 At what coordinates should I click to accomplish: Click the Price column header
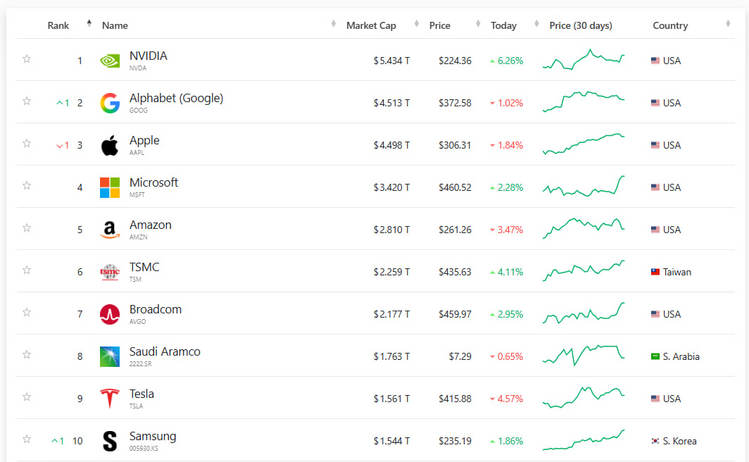click(x=439, y=26)
